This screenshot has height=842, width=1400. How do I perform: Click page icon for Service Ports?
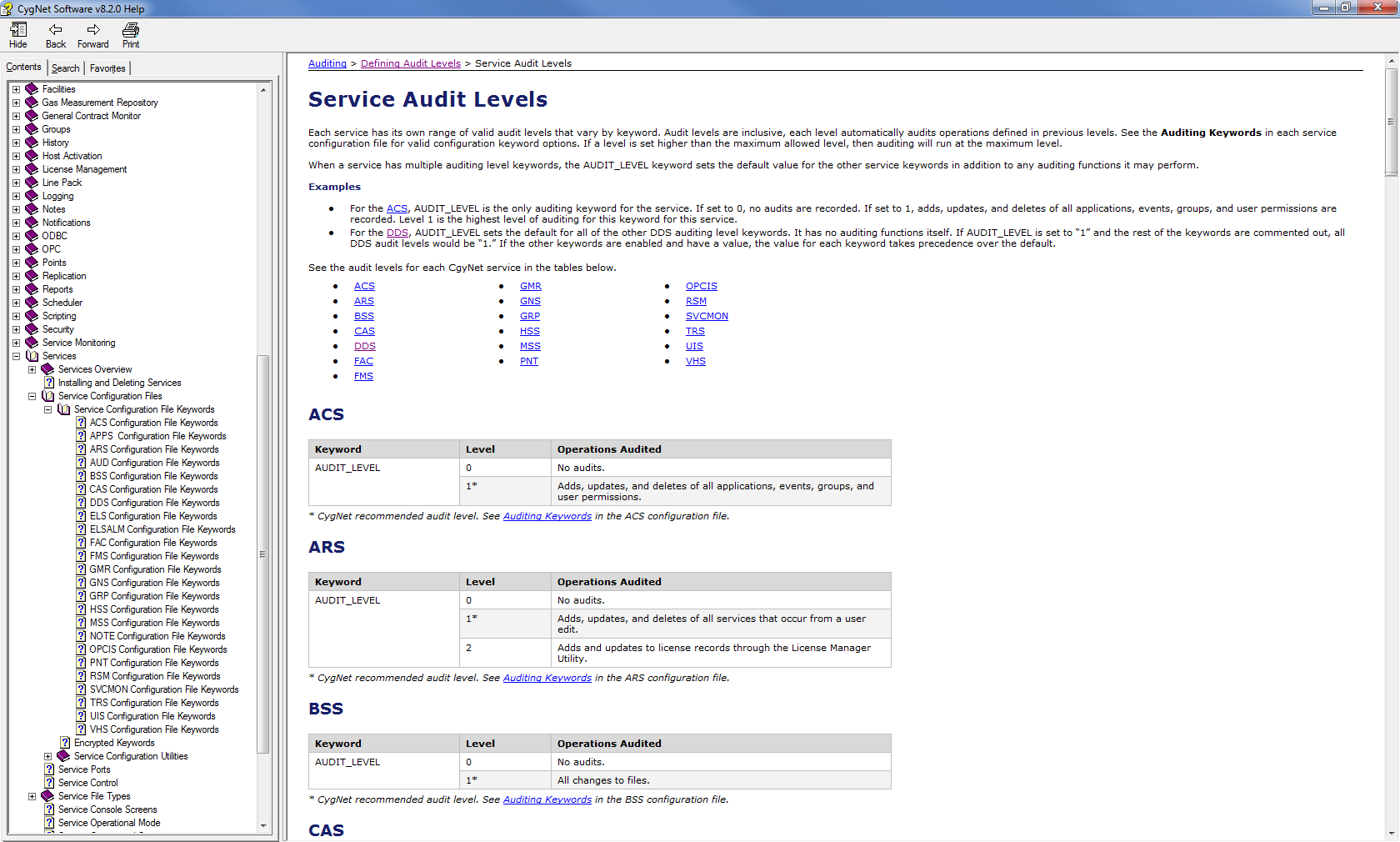[49, 769]
